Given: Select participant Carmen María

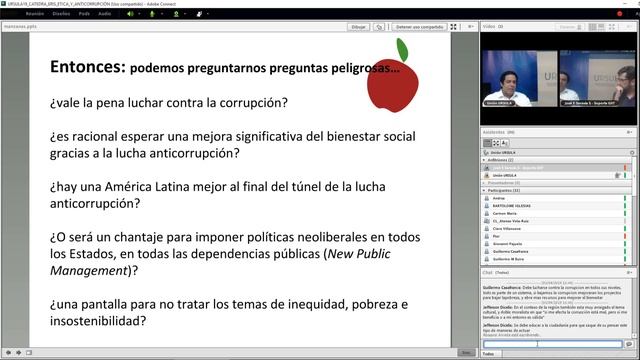Looking at the screenshot, I should (556, 213).
